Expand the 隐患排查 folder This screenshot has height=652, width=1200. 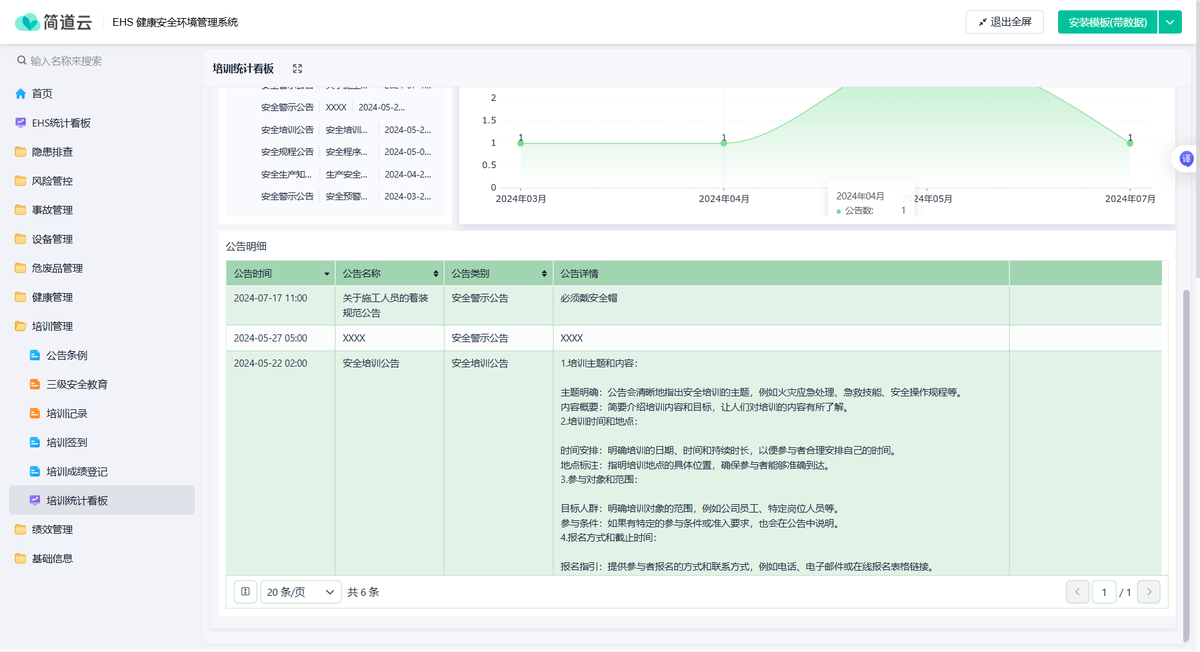click(52, 152)
